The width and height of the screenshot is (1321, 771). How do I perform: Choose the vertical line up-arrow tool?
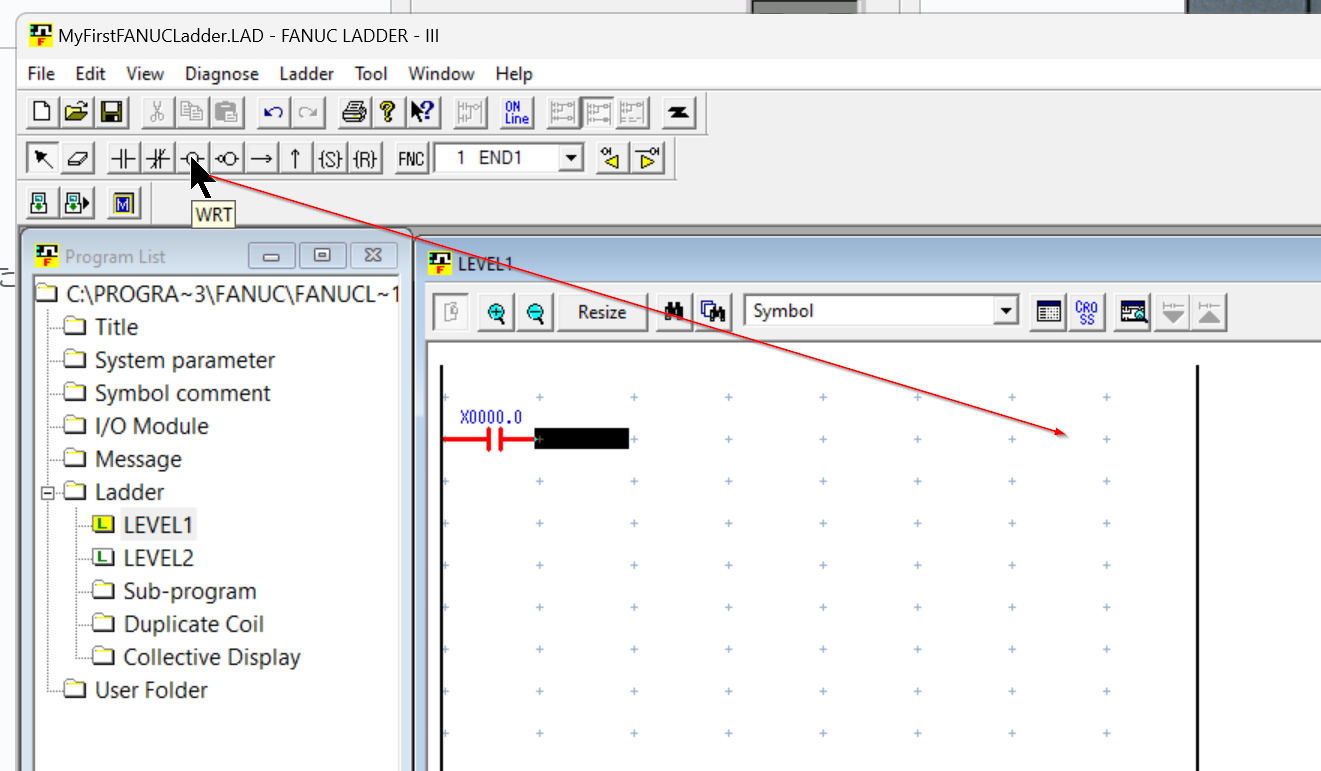(295, 157)
